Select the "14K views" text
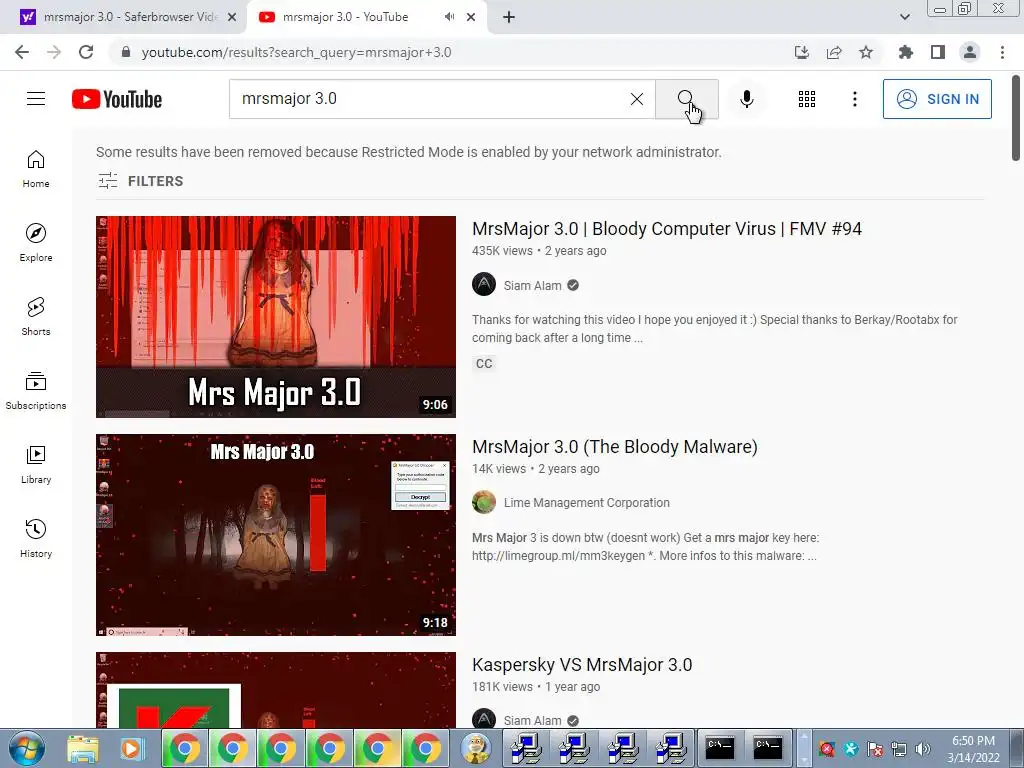This screenshot has width=1024, height=768. [499, 469]
